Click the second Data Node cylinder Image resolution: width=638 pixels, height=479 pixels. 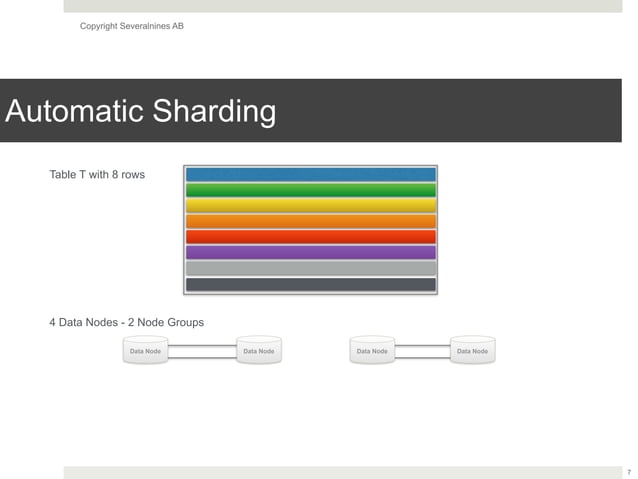click(x=259, y=350)
